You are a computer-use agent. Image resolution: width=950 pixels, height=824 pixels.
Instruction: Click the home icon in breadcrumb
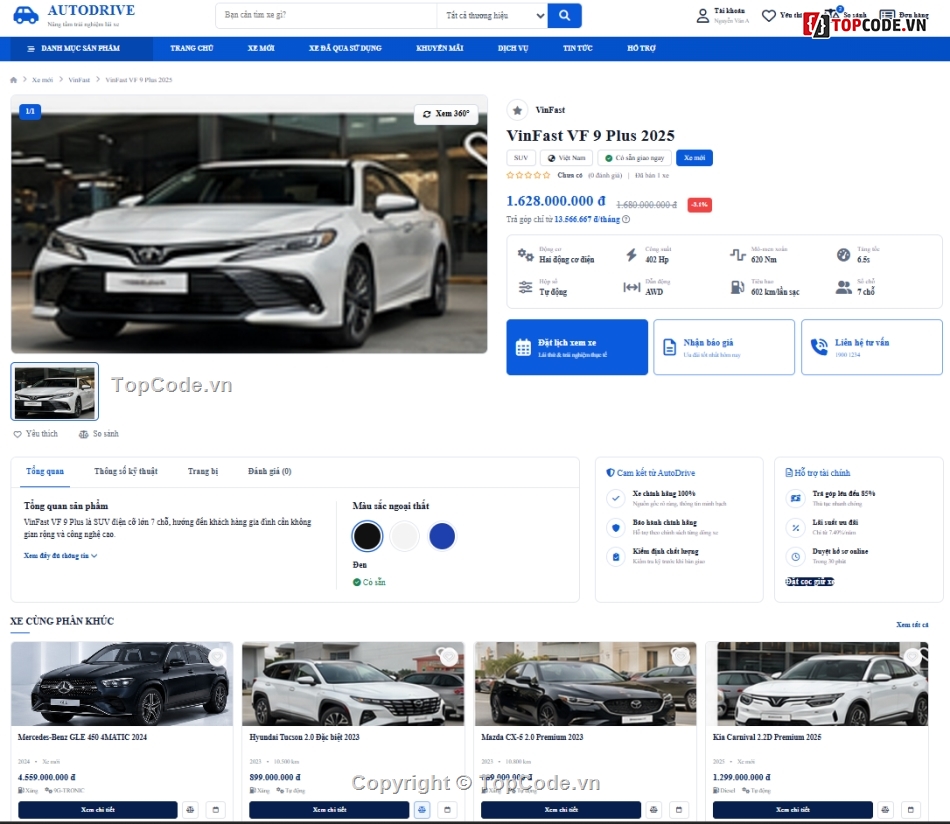(14, 80)
